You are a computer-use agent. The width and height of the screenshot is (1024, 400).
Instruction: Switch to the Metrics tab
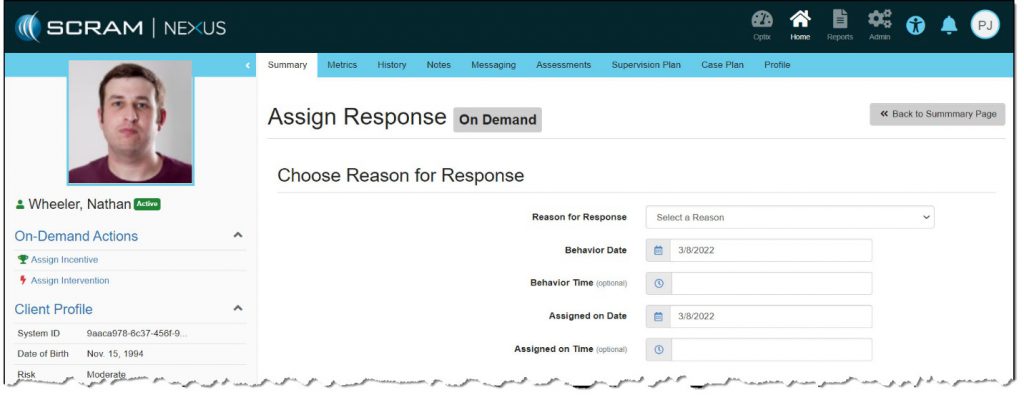pyautogui.click(x=342, y=65)
